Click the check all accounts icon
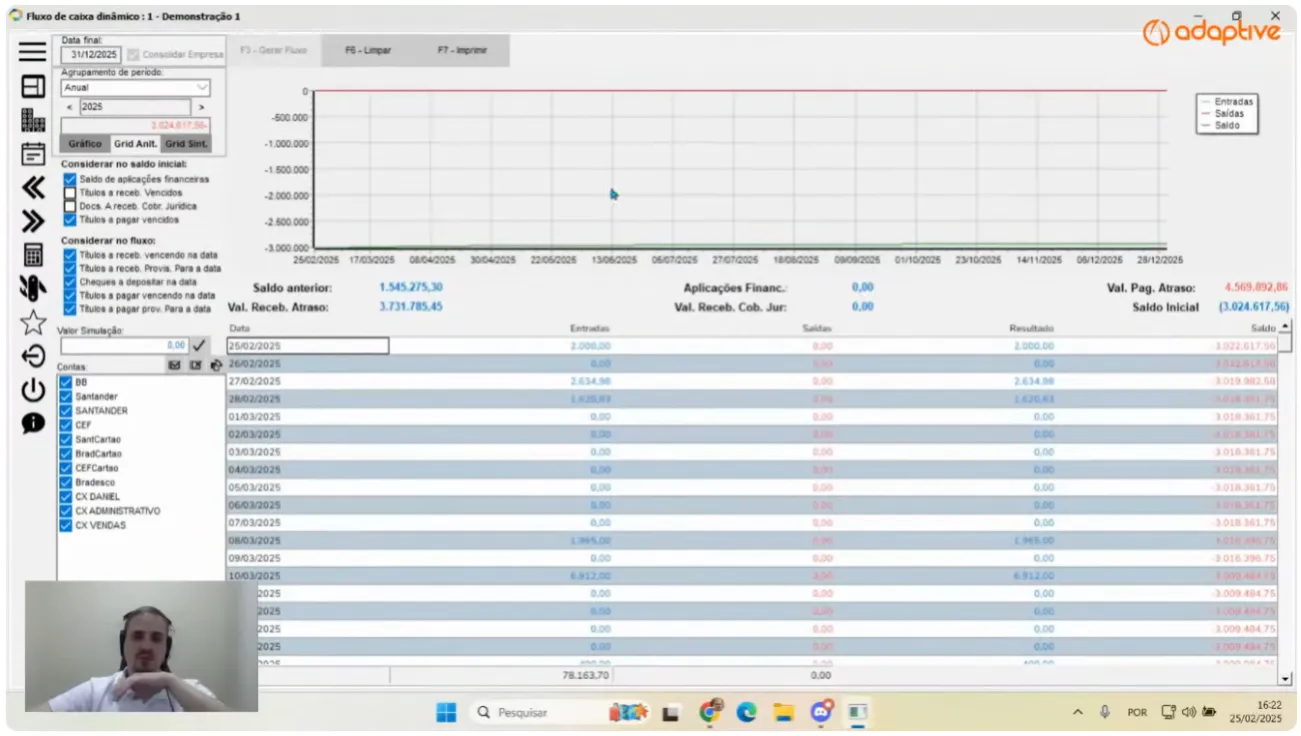 pos(174,366)
